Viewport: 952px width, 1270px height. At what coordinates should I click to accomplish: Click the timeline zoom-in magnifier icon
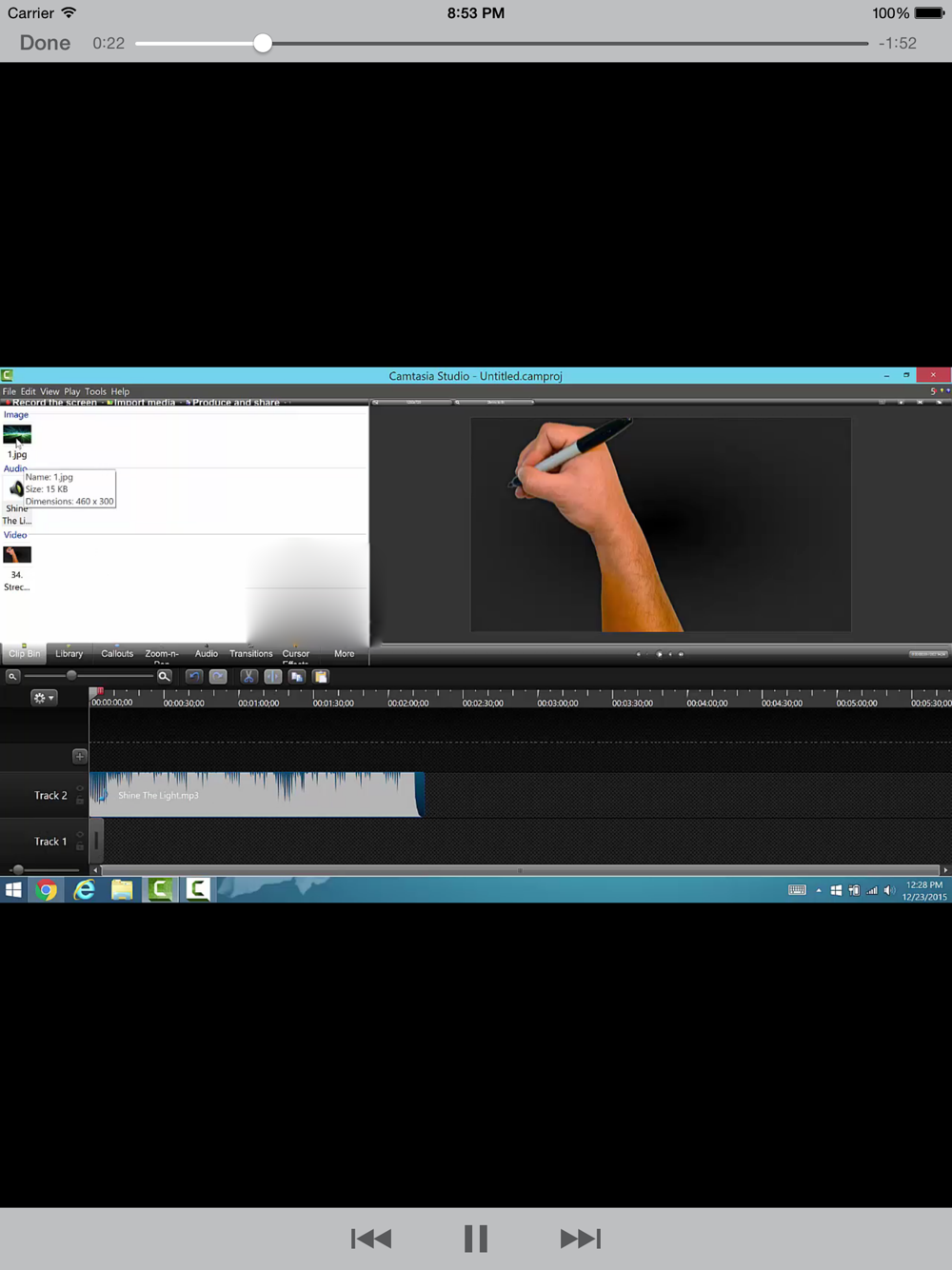pos(164,677)
